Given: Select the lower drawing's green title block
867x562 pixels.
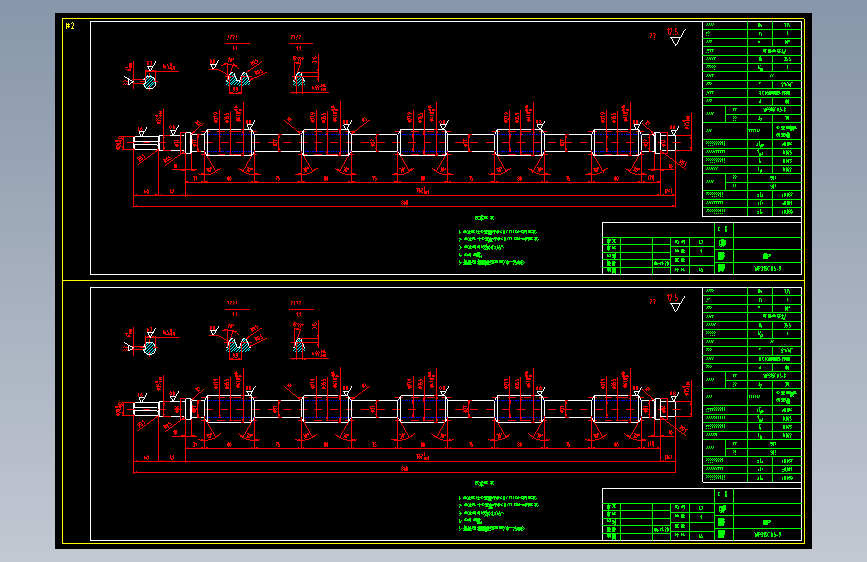Looking at the screenshot, I should pyautogui.click(x=702, y=514).
